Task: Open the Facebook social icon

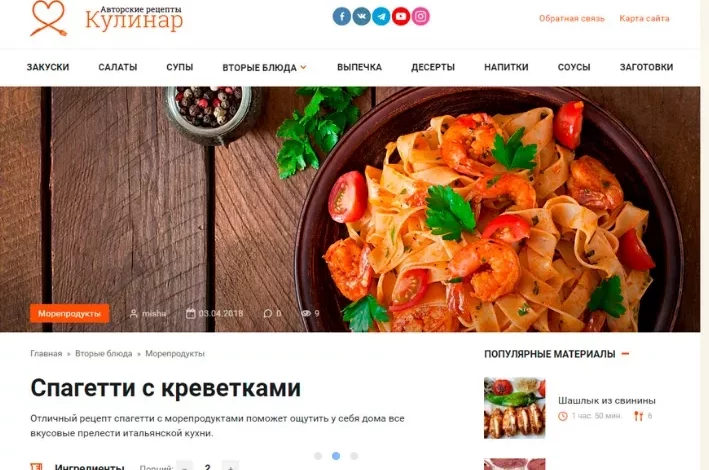Action: 342,17
